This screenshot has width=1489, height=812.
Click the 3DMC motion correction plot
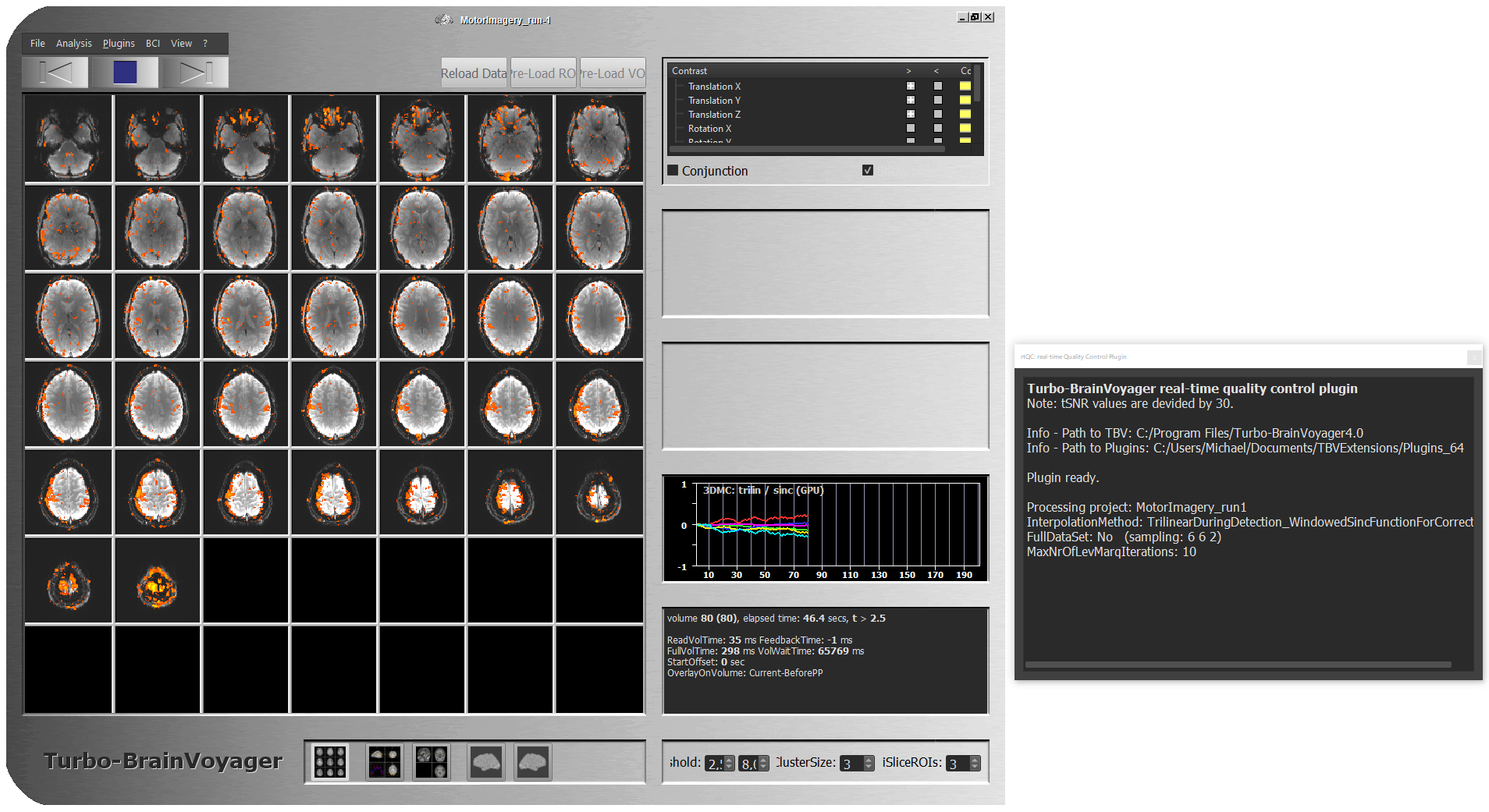[826, 529]
